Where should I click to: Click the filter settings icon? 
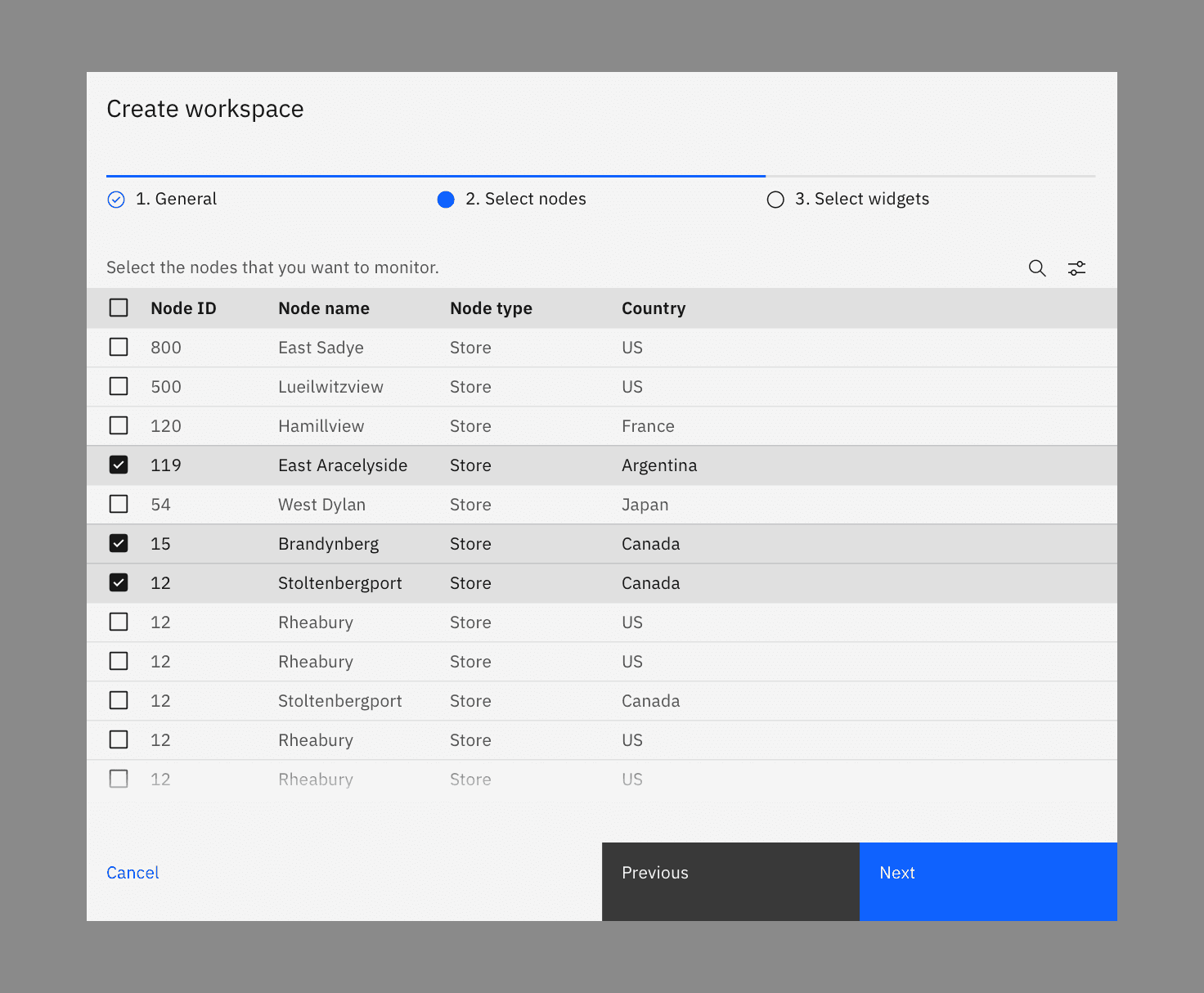click(1076, 267)
